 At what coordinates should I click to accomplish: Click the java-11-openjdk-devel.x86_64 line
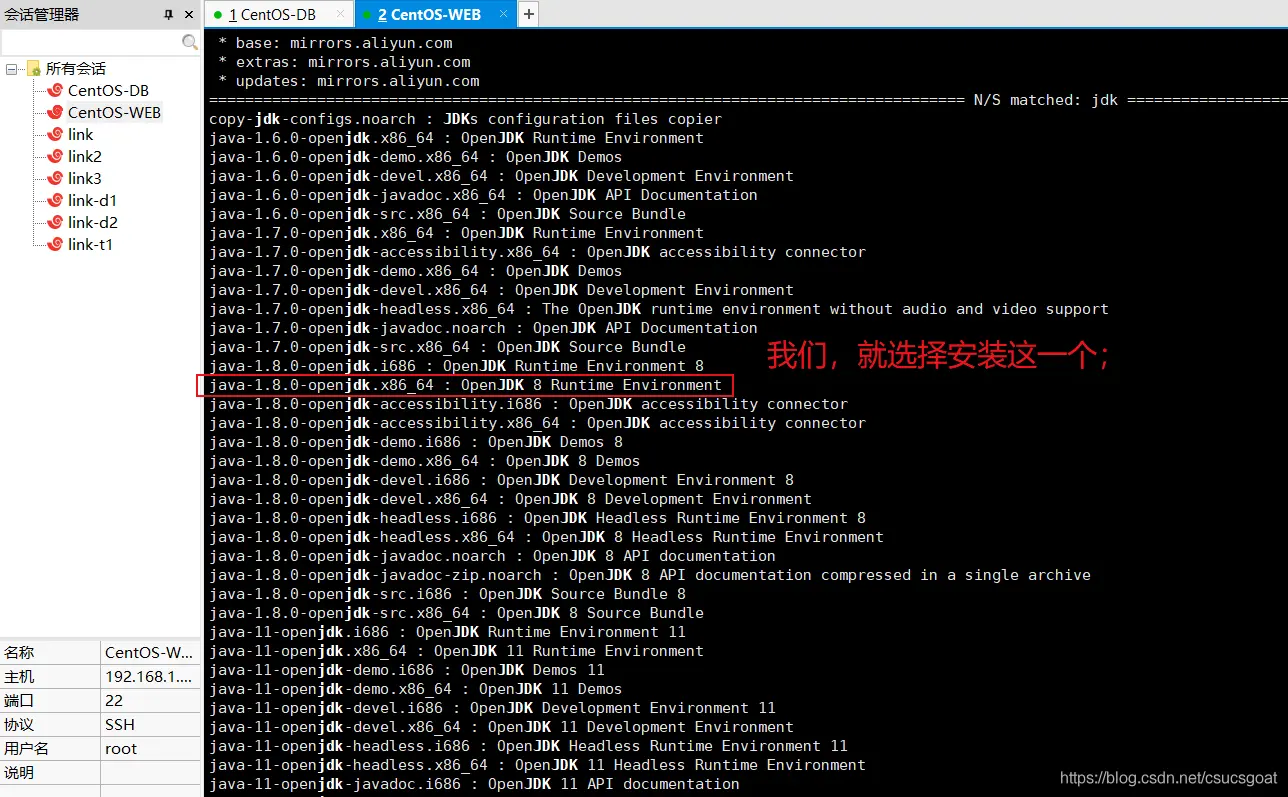501,727
